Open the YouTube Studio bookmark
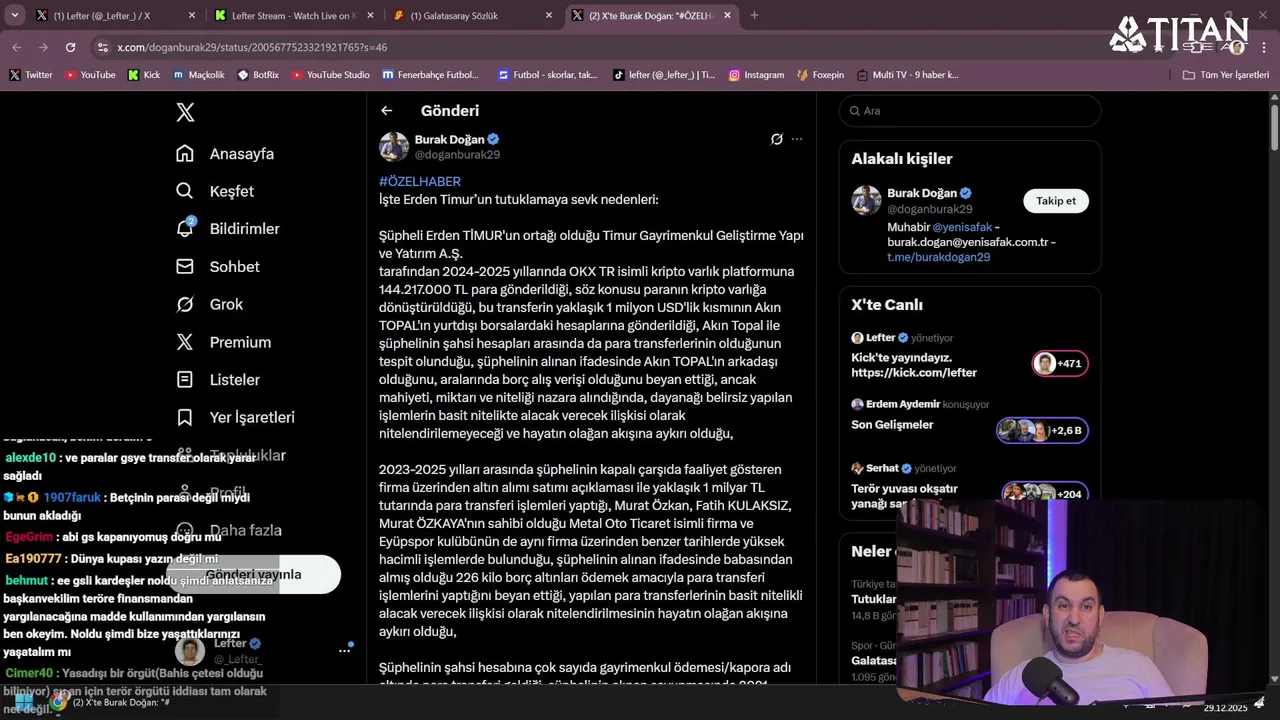This screenshot has width=1280, height=720. tap(330, 75)
